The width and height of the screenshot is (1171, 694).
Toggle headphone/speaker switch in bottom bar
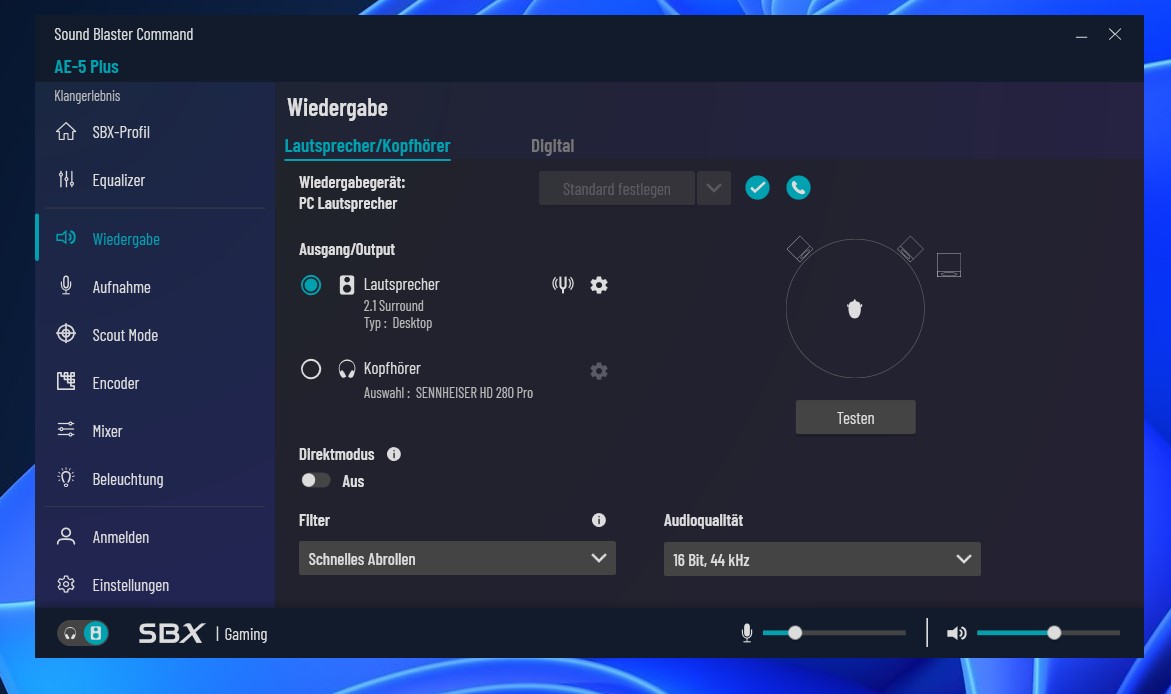coord(83,633)
